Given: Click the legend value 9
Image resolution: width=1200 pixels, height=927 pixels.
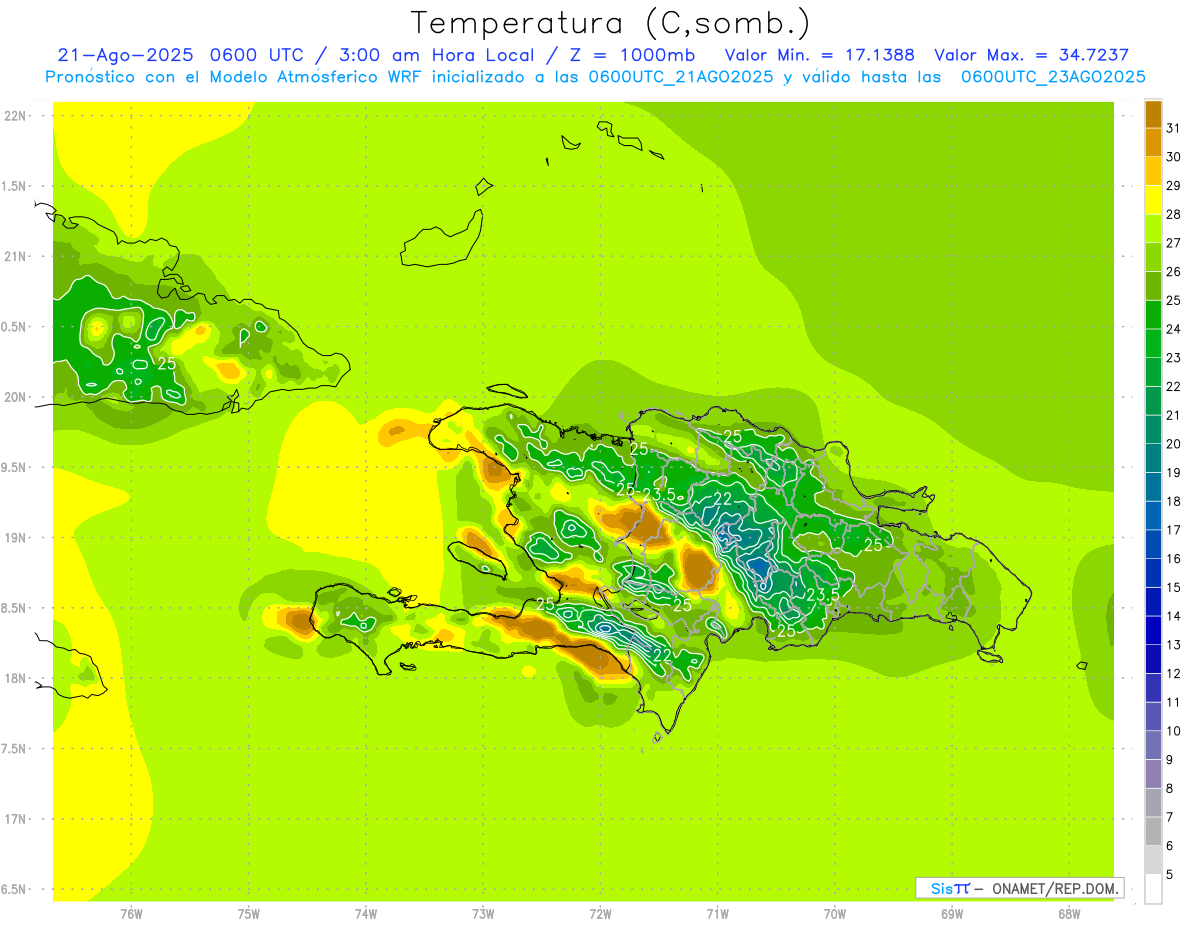Looking at the screenshot, I should [x=1170, y=760].
